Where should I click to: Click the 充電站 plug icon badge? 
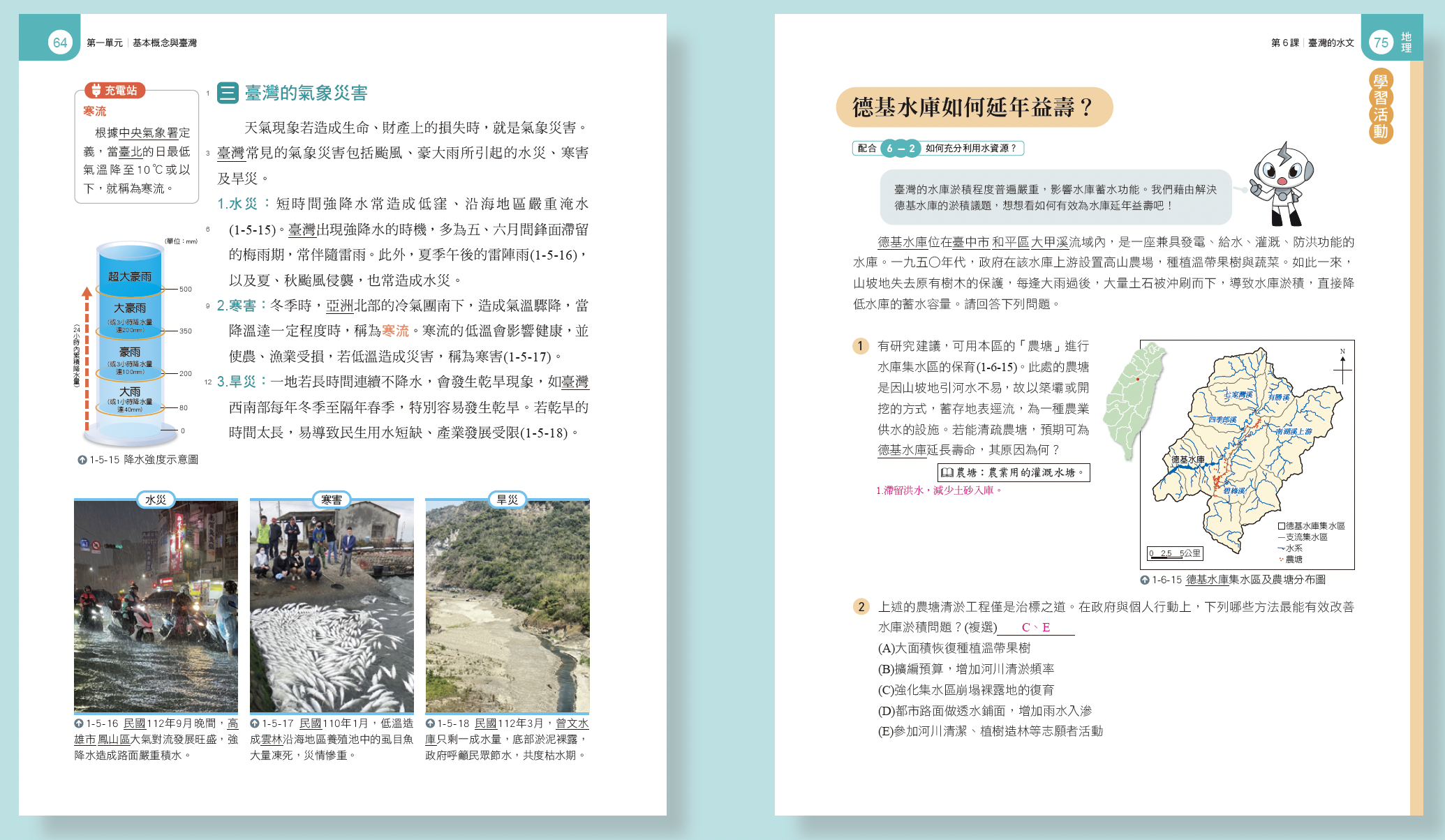pos(115,91)
